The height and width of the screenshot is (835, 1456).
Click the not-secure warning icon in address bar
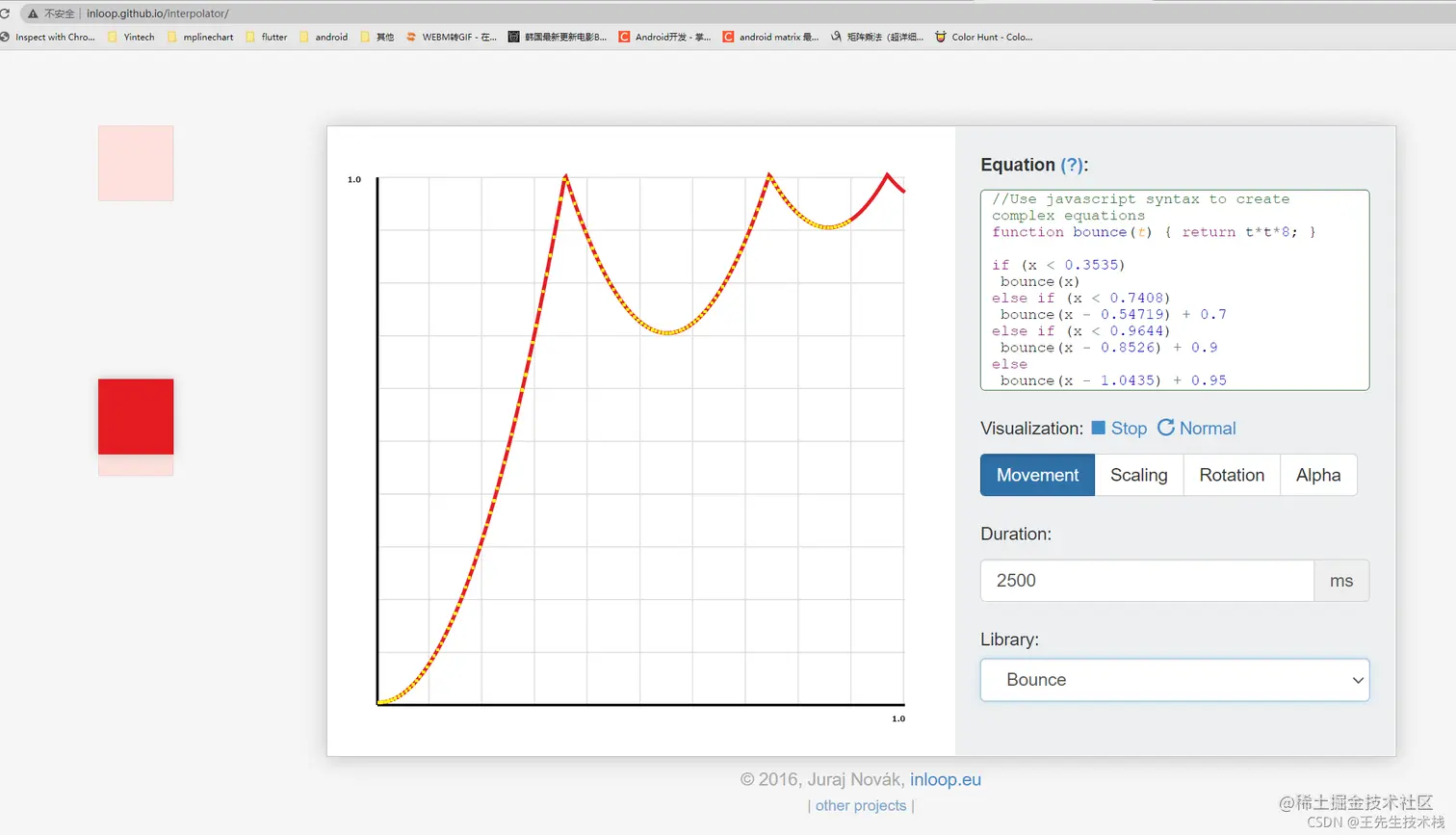[33, 13]
